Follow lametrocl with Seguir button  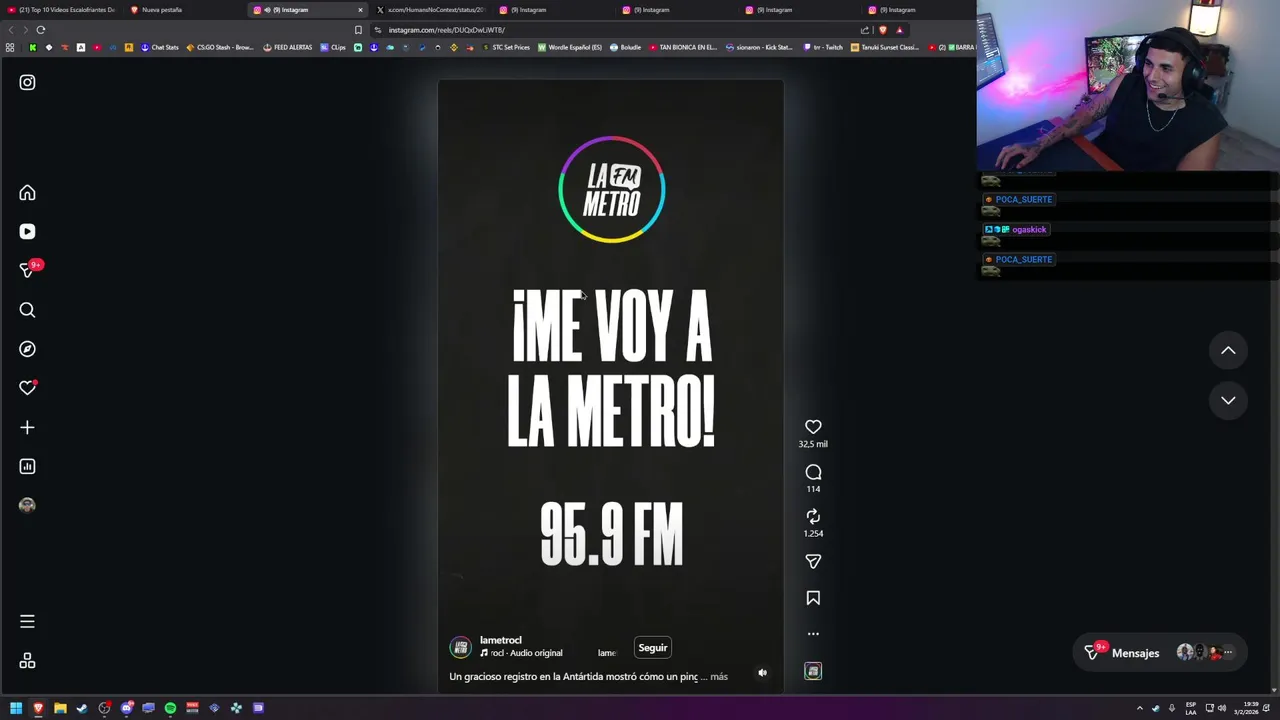[653, 648]
